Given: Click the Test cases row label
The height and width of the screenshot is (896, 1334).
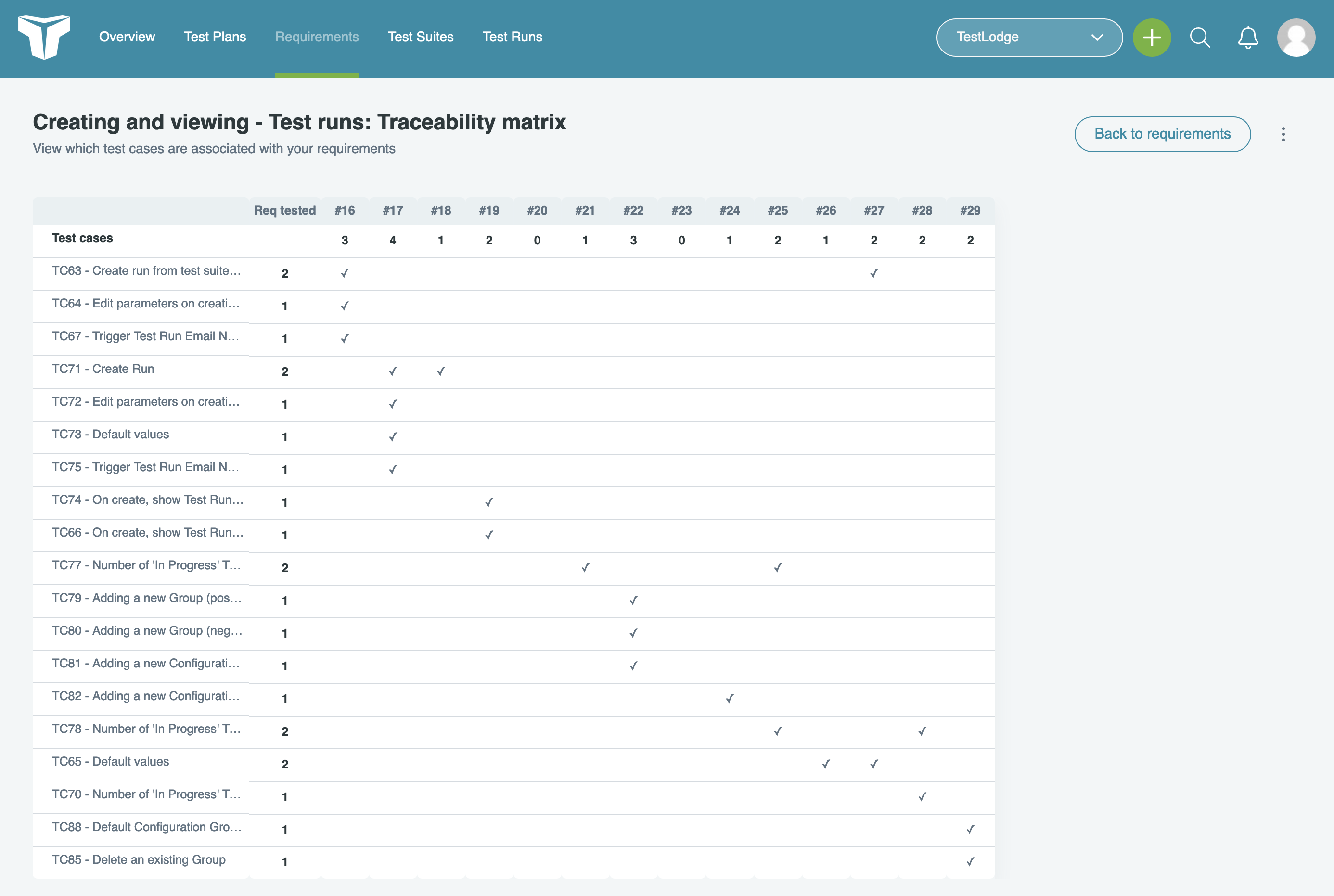Looking at the screenshot, I should [82, 238].
